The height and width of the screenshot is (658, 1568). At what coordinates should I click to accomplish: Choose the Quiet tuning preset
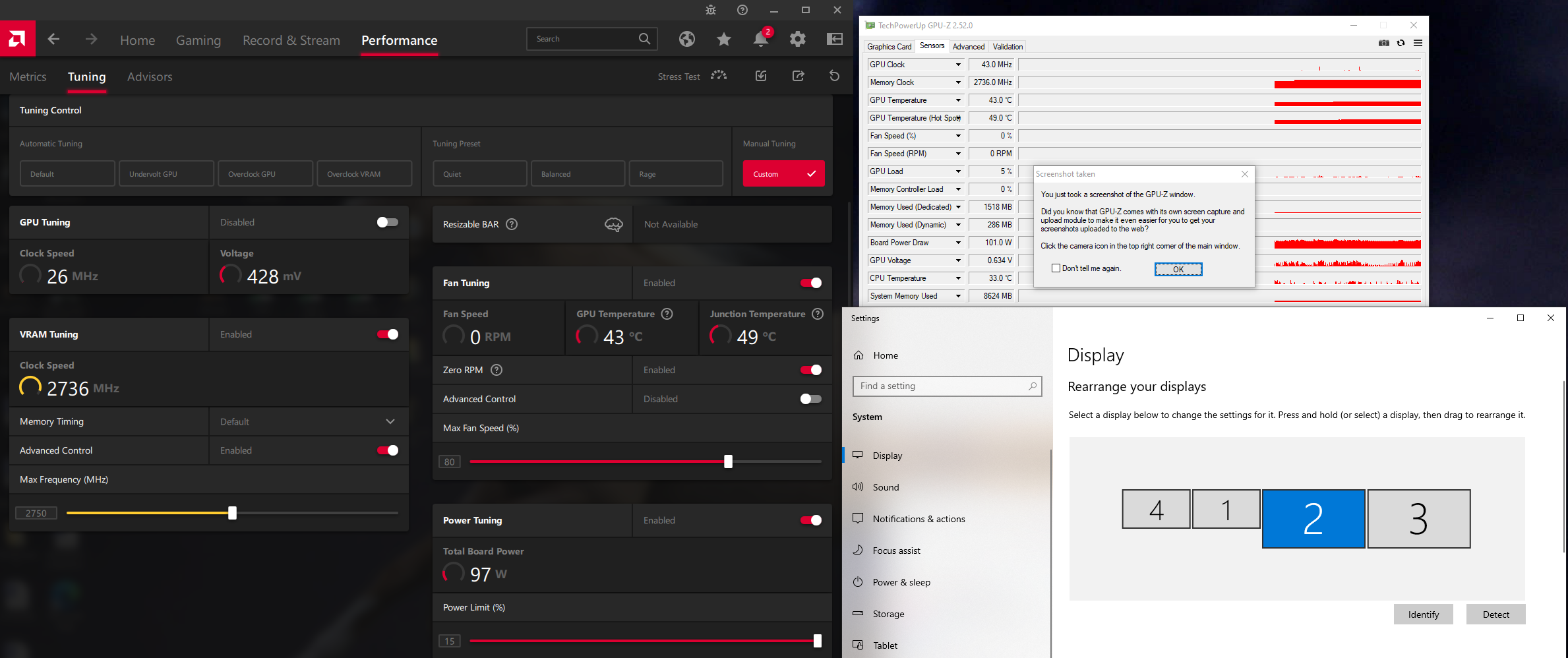coord(480,174)
